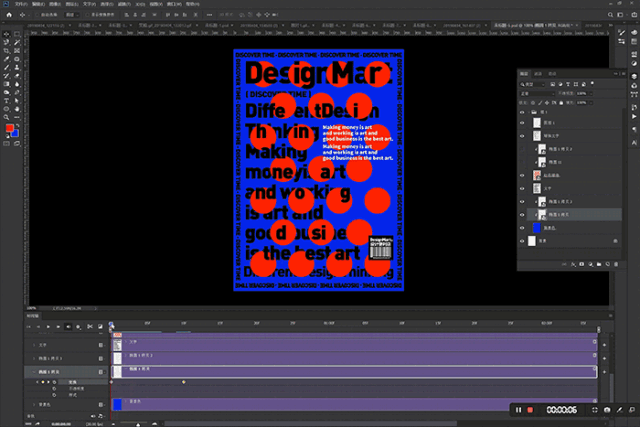This screenshot has width=640, height=427.
Task: Toggle visibility of the blue fill layer
Action: coord(523,229)
